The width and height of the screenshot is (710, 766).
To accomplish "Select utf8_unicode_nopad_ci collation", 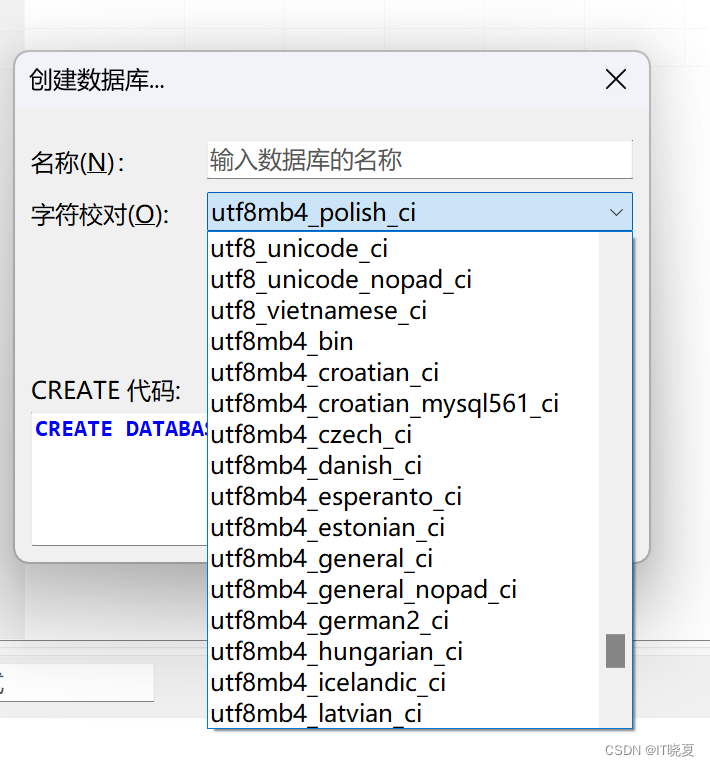I will [404, 280].
